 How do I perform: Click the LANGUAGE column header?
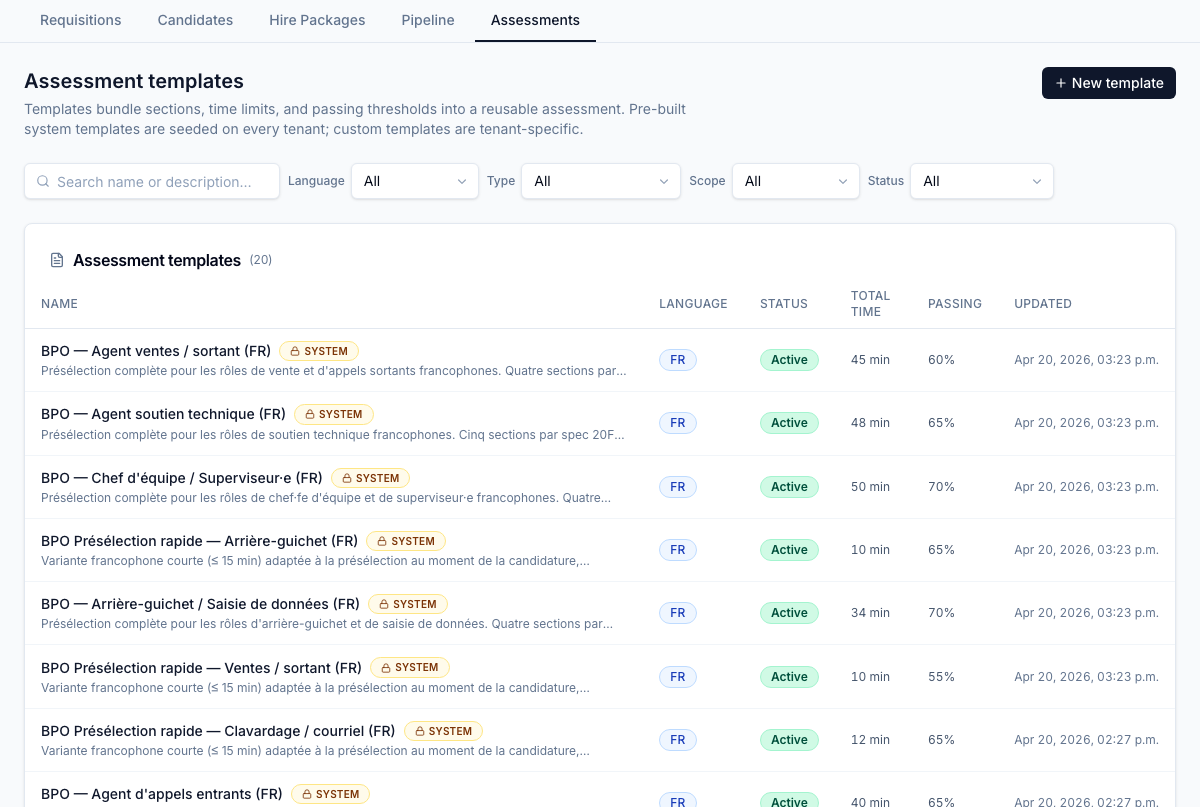tap(693, 304)
